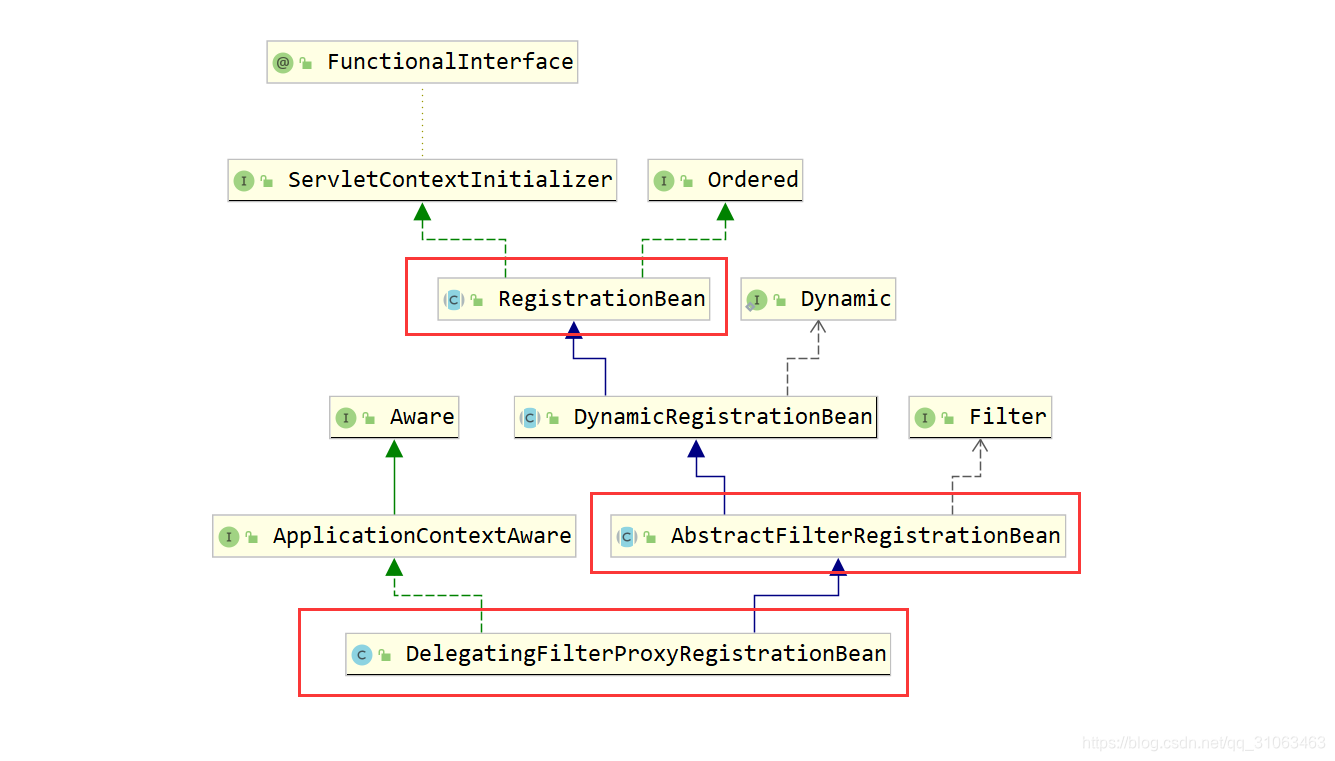The height and width of the screenshot is (761, 1335).
Task: Select the FunctionalInterface annotation node
Action: point(422,62)
